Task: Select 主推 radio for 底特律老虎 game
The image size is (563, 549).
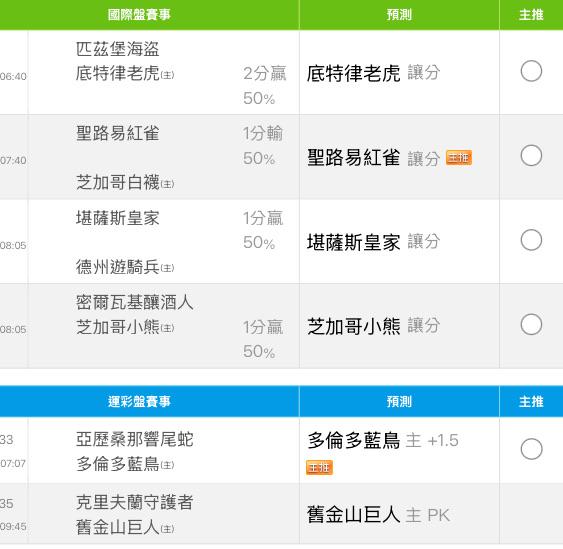Action: point(531,71)
